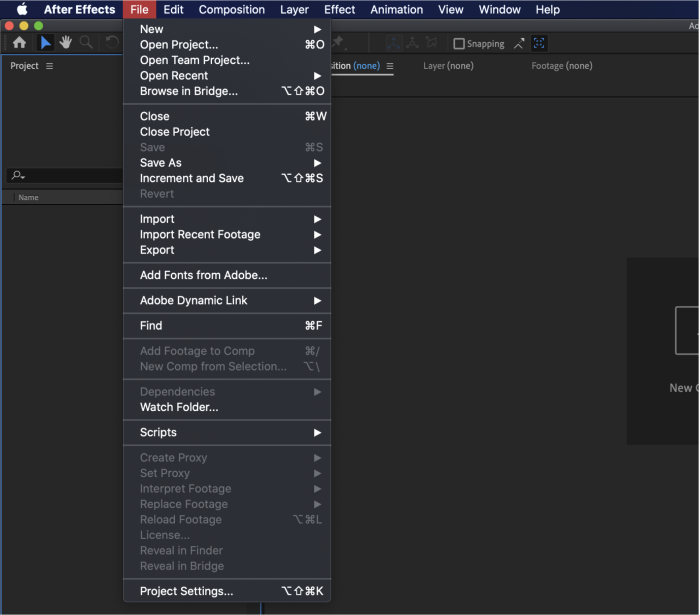Select the Zoom magnifier tool

86,43
